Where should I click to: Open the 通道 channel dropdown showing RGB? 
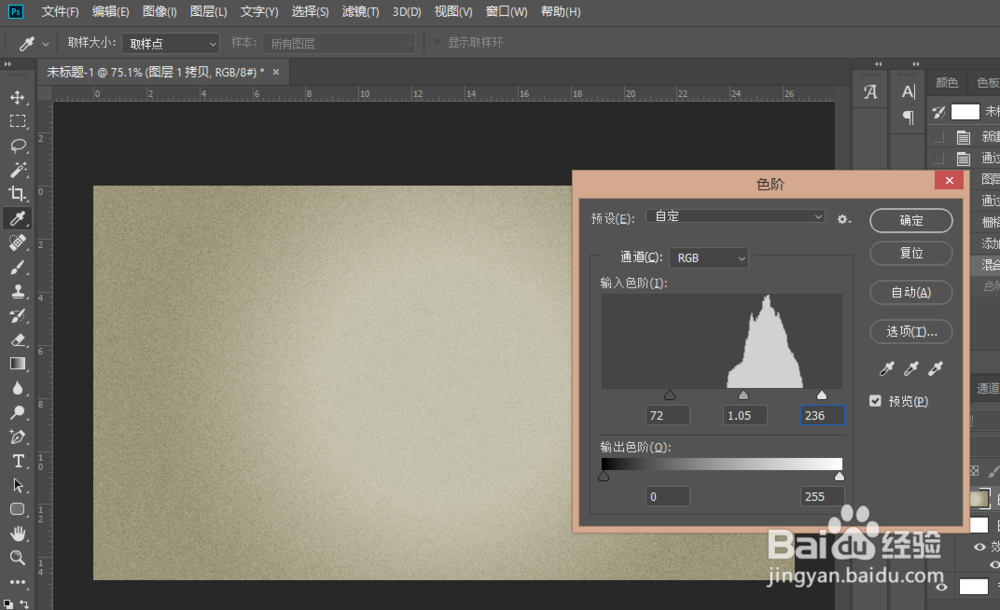[x=708, y=257]
